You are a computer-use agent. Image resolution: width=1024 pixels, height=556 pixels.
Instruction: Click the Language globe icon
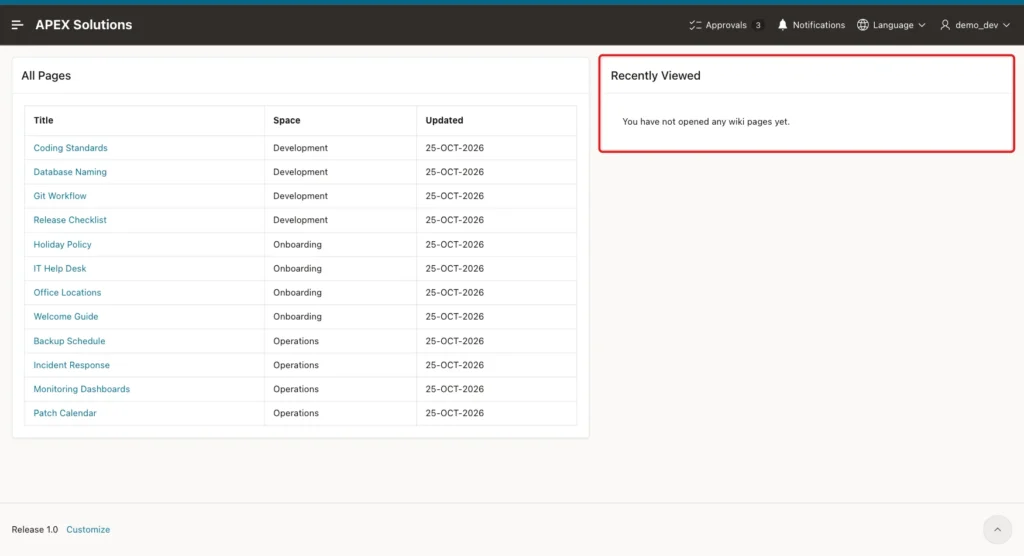coord(863,25)
